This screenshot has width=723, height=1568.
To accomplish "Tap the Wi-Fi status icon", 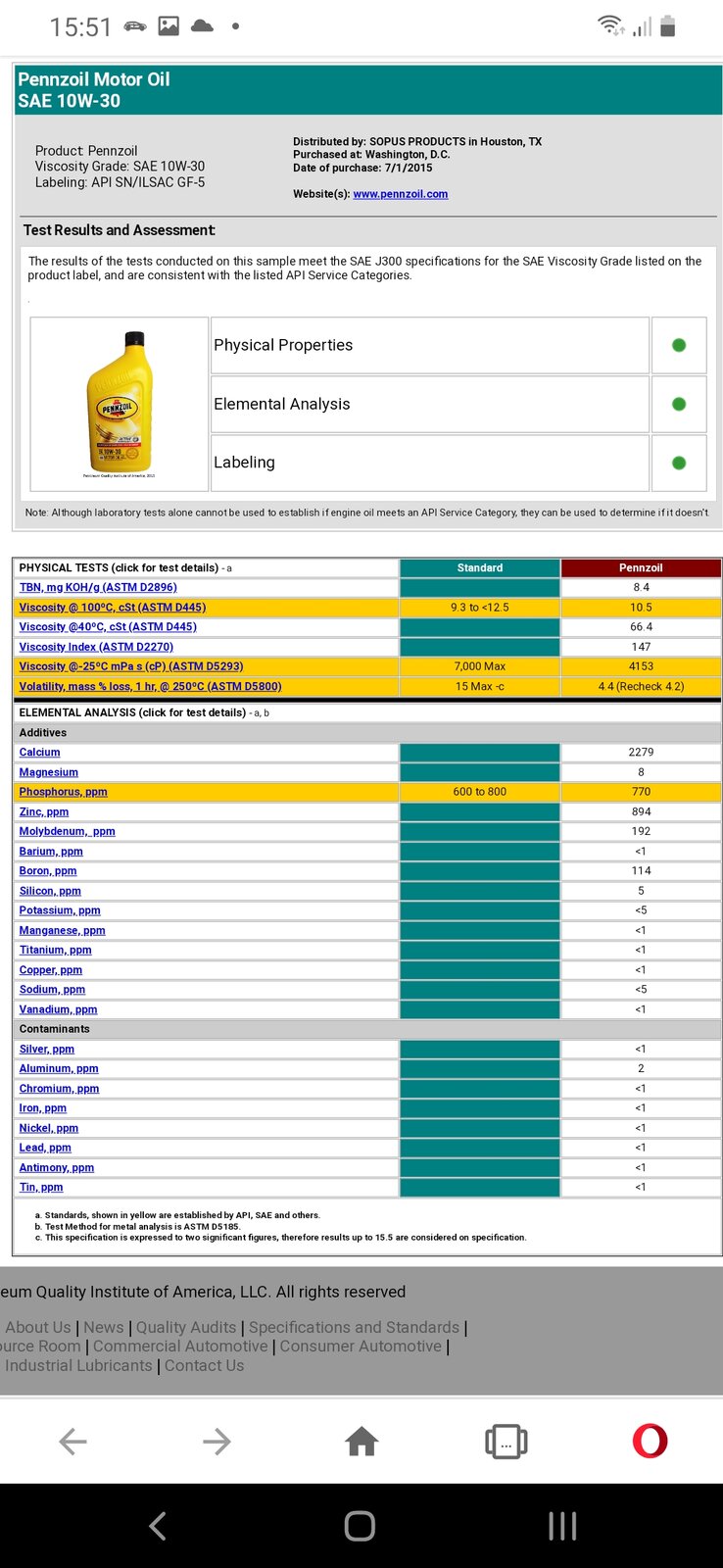I will (x=611, y=25).
